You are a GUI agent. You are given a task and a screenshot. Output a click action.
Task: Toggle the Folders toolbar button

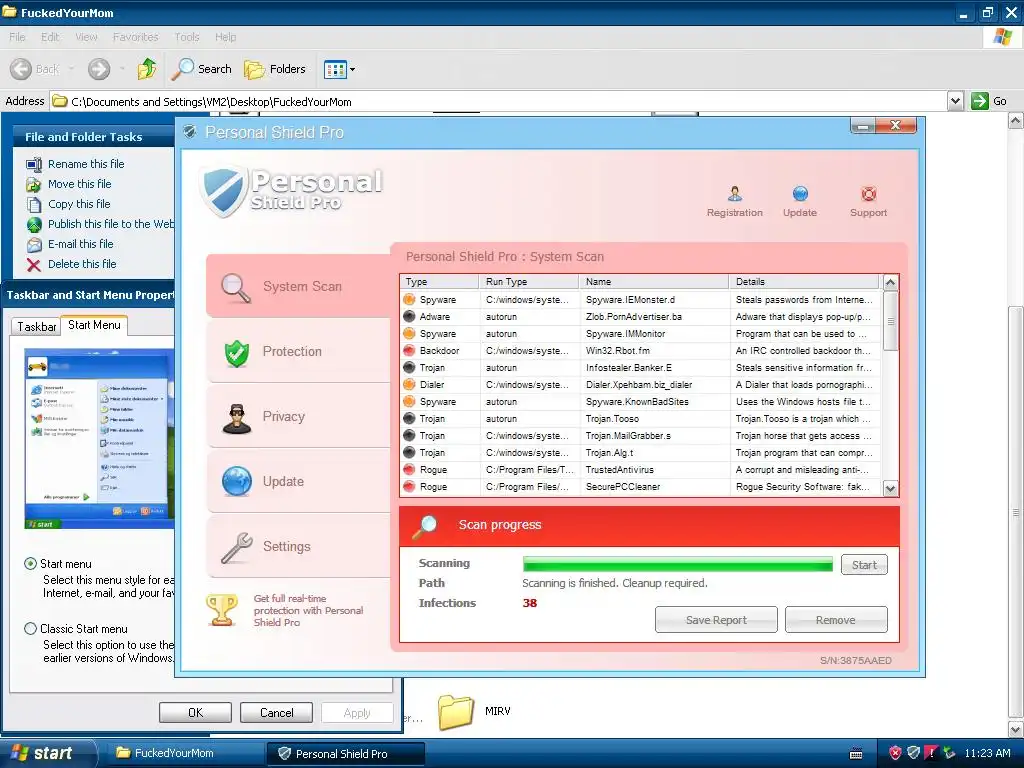[274, 69]
